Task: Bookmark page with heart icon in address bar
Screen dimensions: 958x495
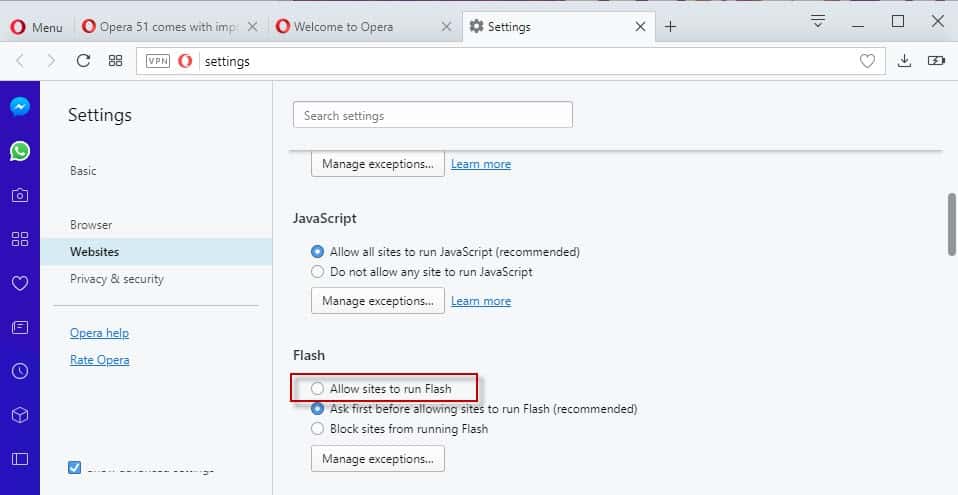Action: point(867,61)
